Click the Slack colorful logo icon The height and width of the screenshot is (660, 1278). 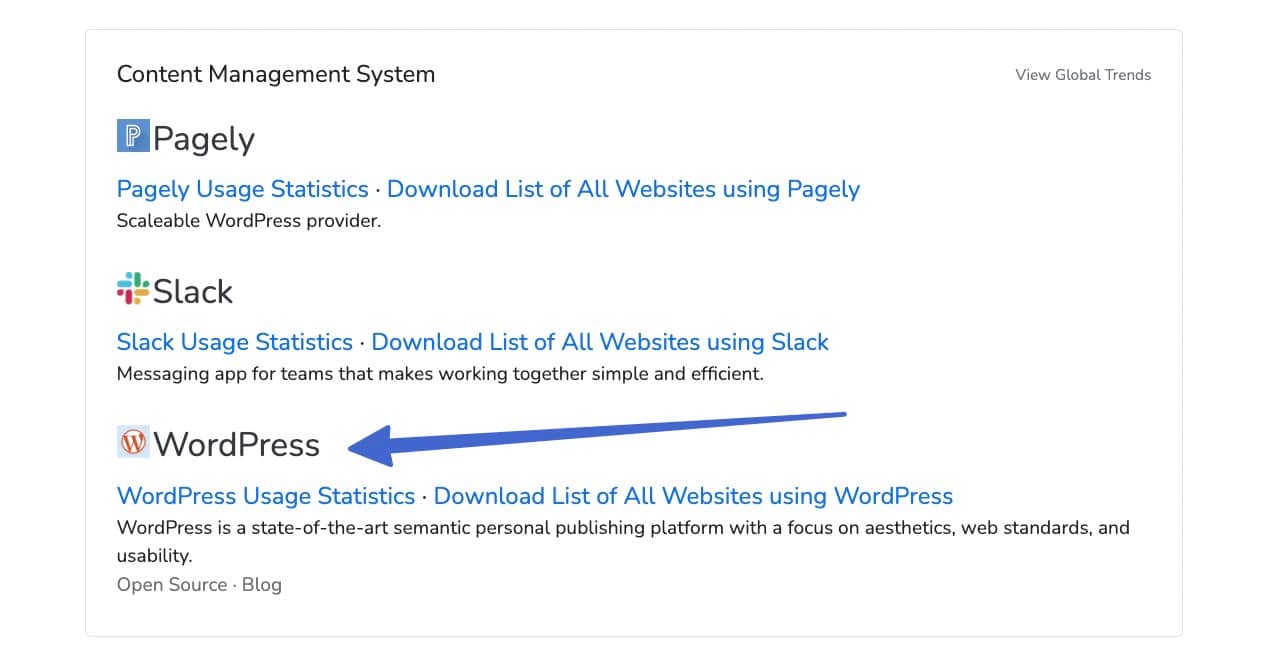point(132,290)
